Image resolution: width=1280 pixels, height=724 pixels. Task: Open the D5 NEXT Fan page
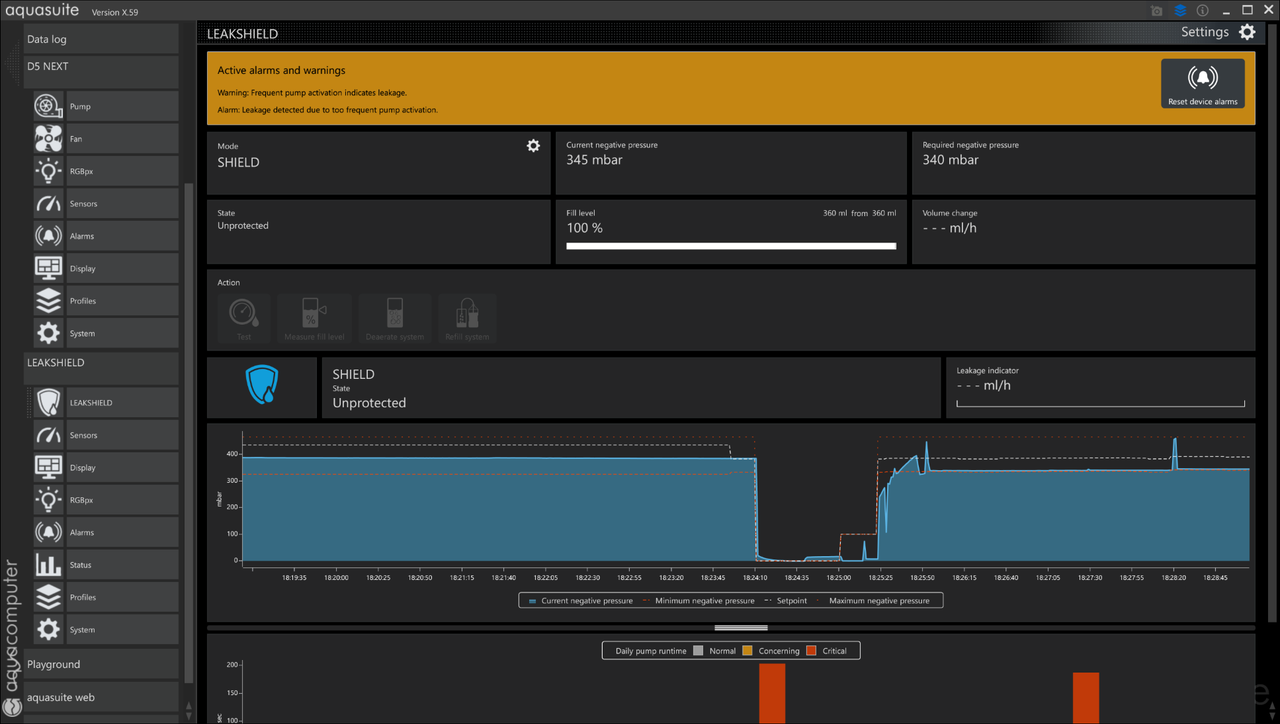tap(105, 139)
